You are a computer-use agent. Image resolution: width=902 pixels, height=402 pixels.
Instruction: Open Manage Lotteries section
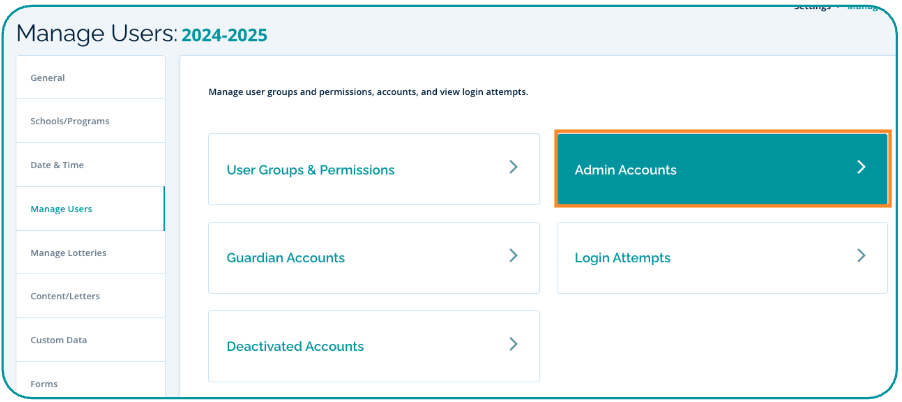68,253
